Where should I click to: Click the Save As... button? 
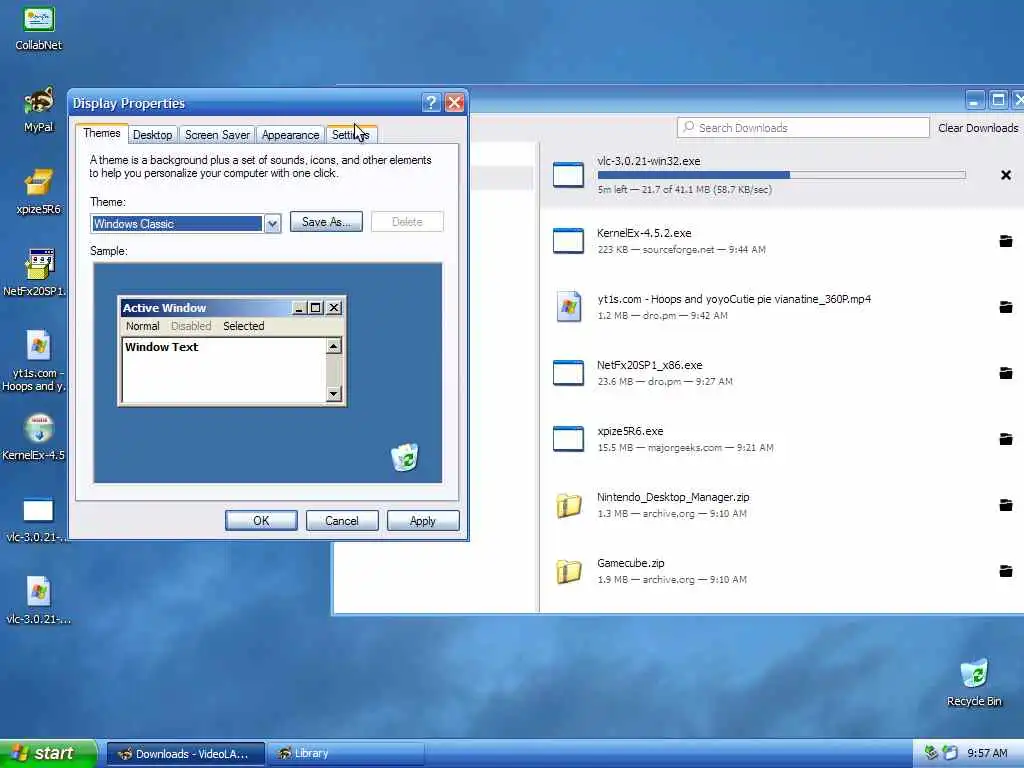pyautogui.click(x=326, y=222)
